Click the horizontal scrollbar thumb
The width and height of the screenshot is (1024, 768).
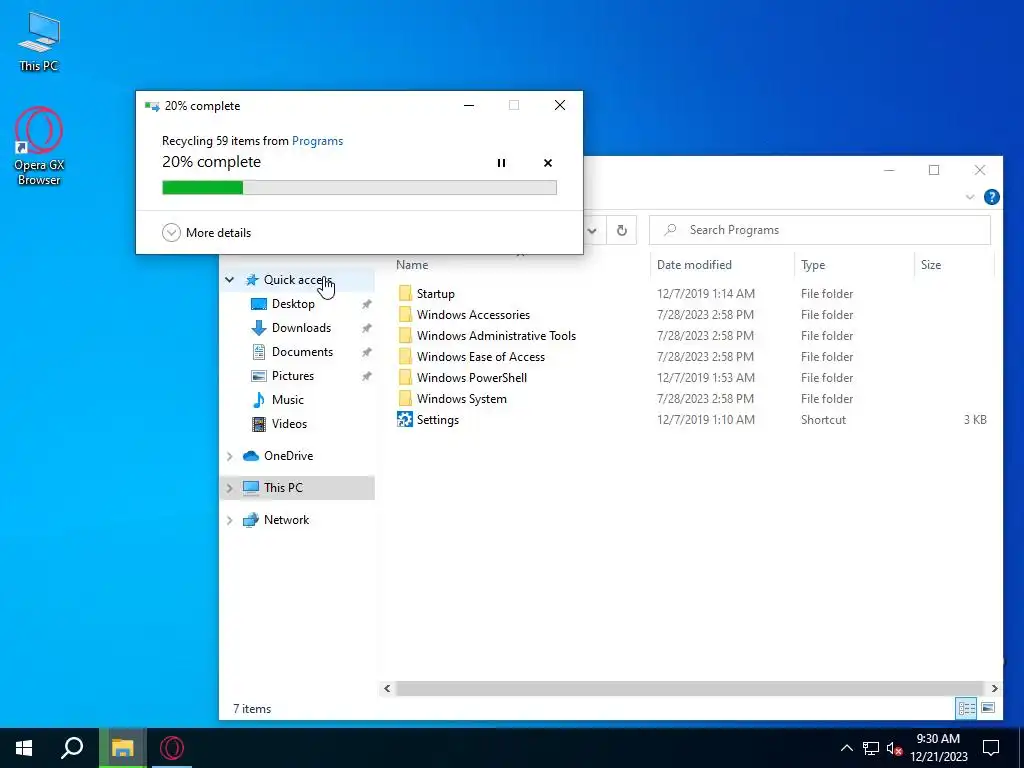(x=690, y=688)
